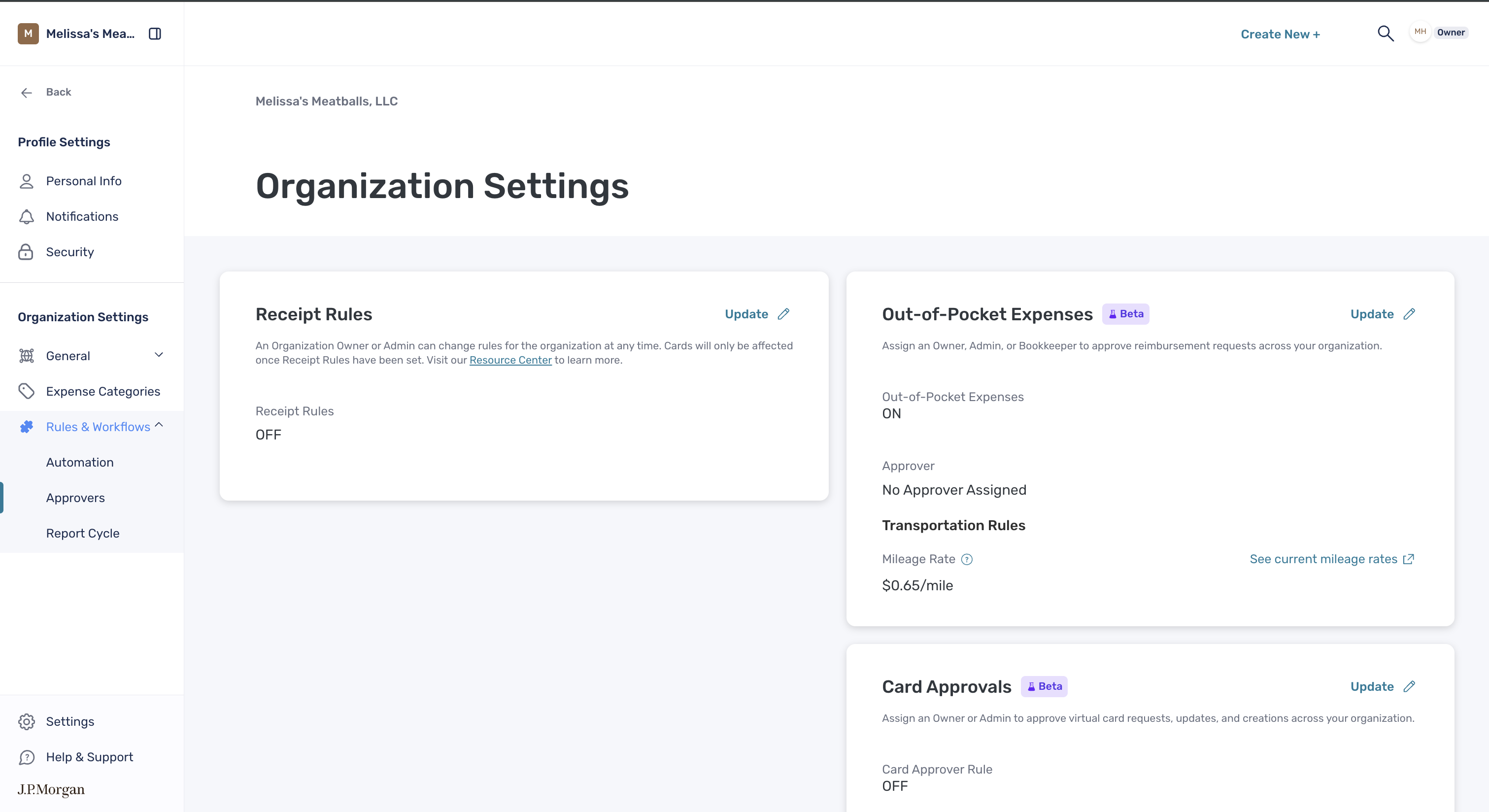Click the Rules & Workflows label
Viewport: 1489px width, 812px height.
pyautogui.click(x=98, y=427)
